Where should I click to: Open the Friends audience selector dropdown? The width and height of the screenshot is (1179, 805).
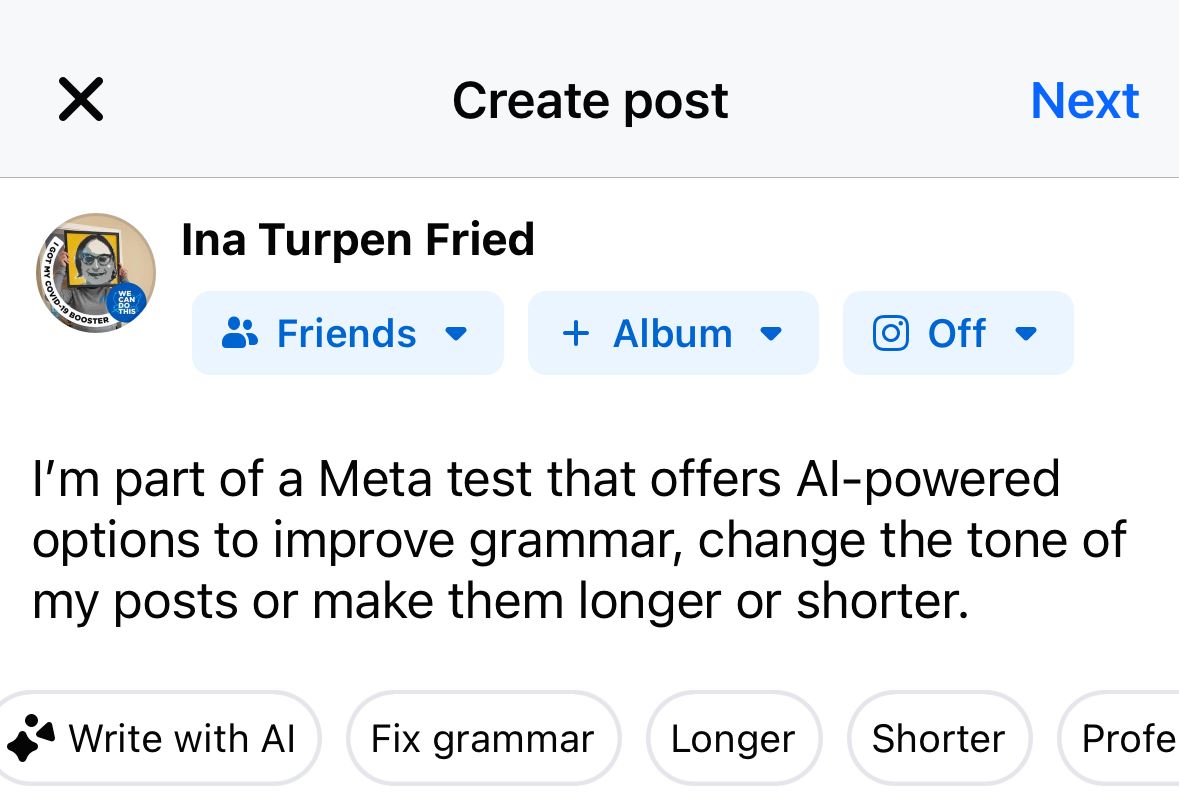tap(456, 334)
